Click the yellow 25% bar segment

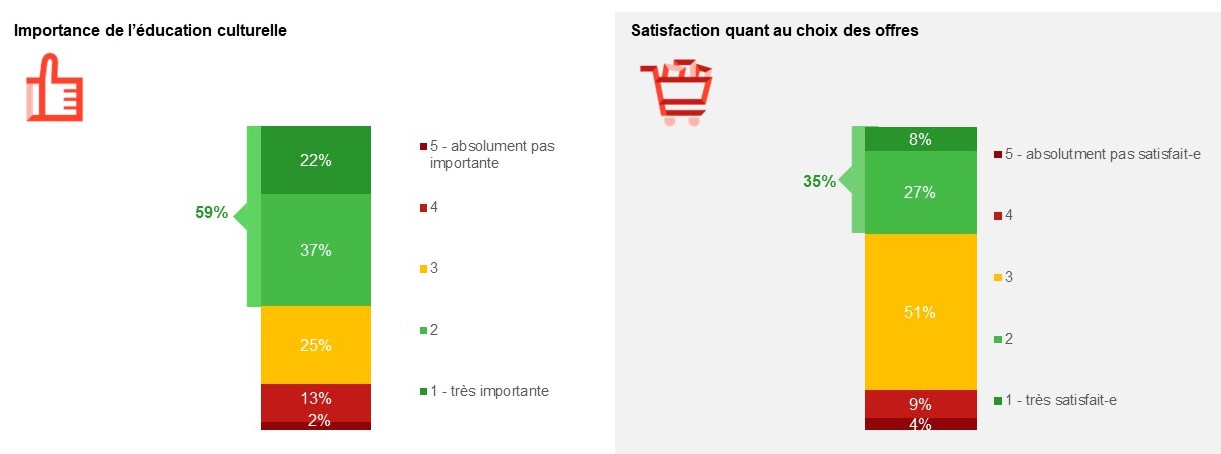316,345
